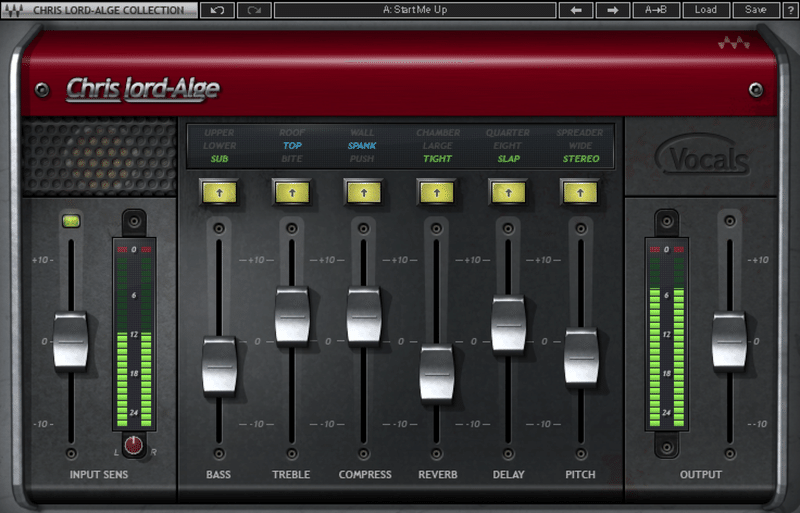Select ROOF treble mode text
Viewport: 800px width, 513px height.
(292, 133)
